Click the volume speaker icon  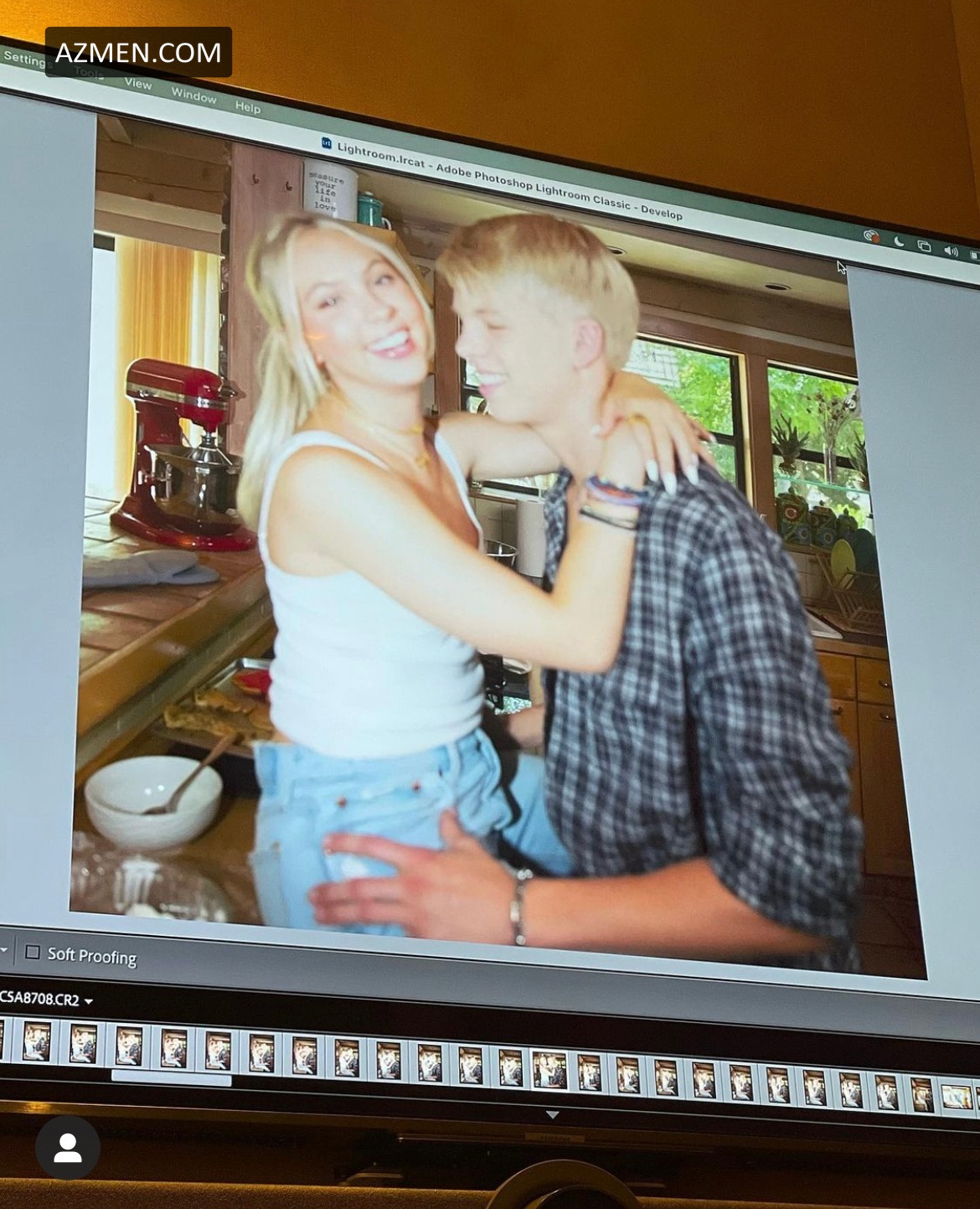(x=951, y=251)
